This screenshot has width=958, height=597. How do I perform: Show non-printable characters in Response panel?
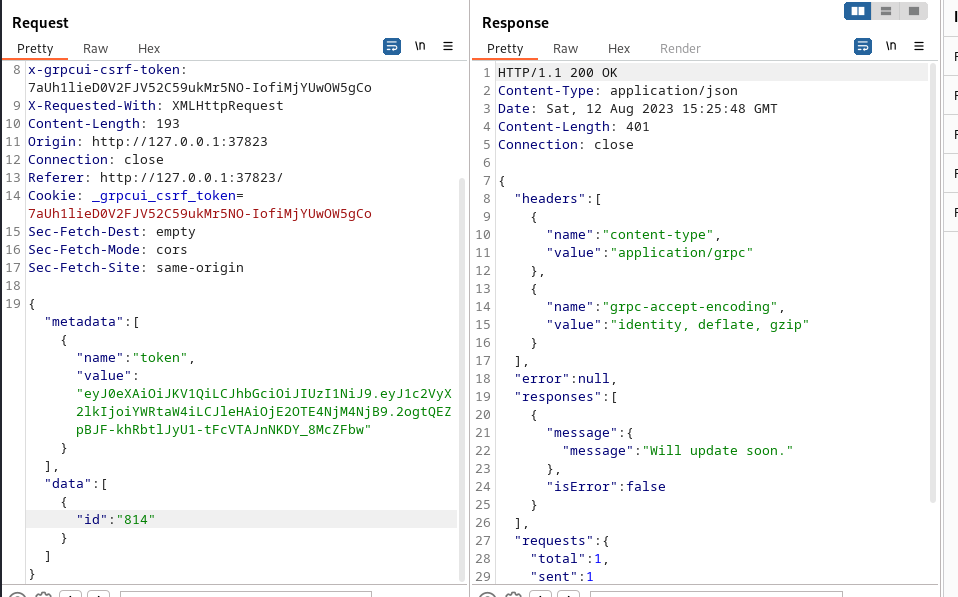click(891, 46)
